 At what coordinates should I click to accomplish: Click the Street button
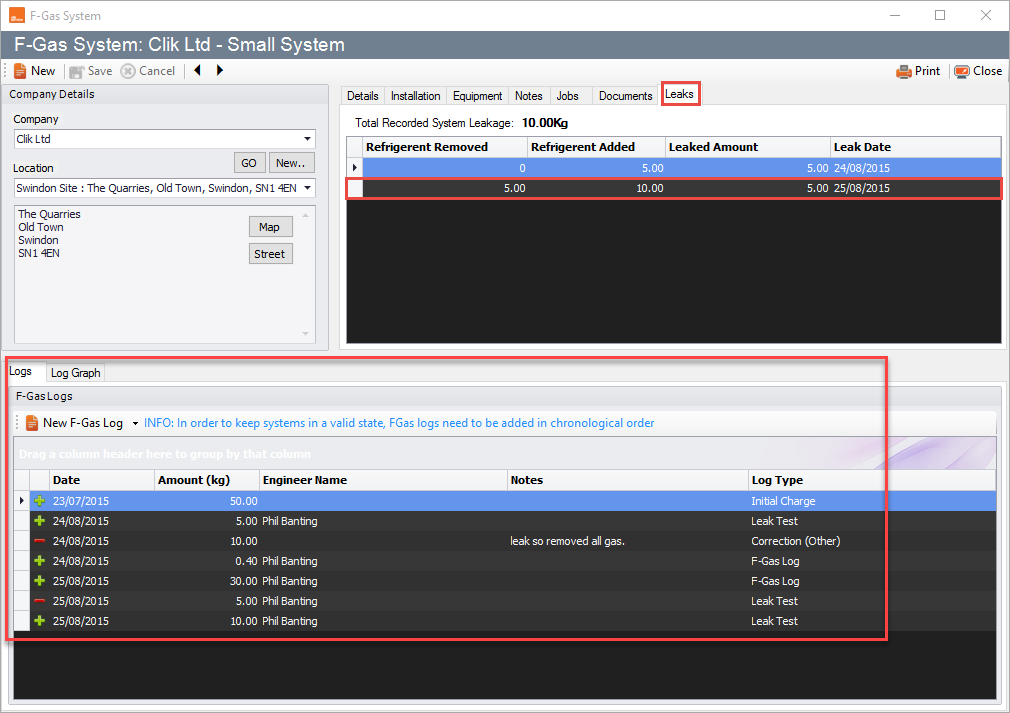tap(270, 254)
